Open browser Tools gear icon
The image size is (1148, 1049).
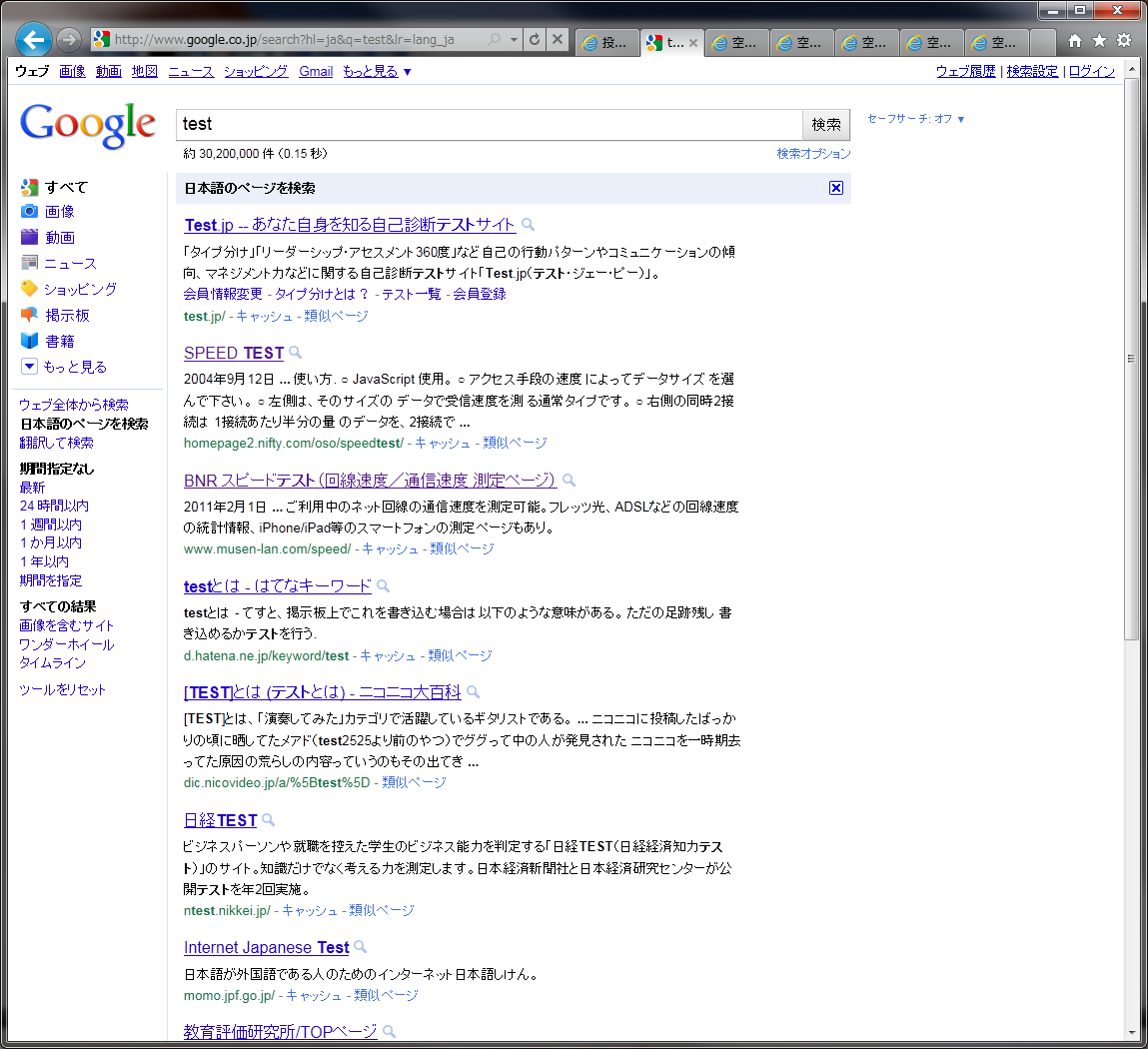tap(1124, 41)
